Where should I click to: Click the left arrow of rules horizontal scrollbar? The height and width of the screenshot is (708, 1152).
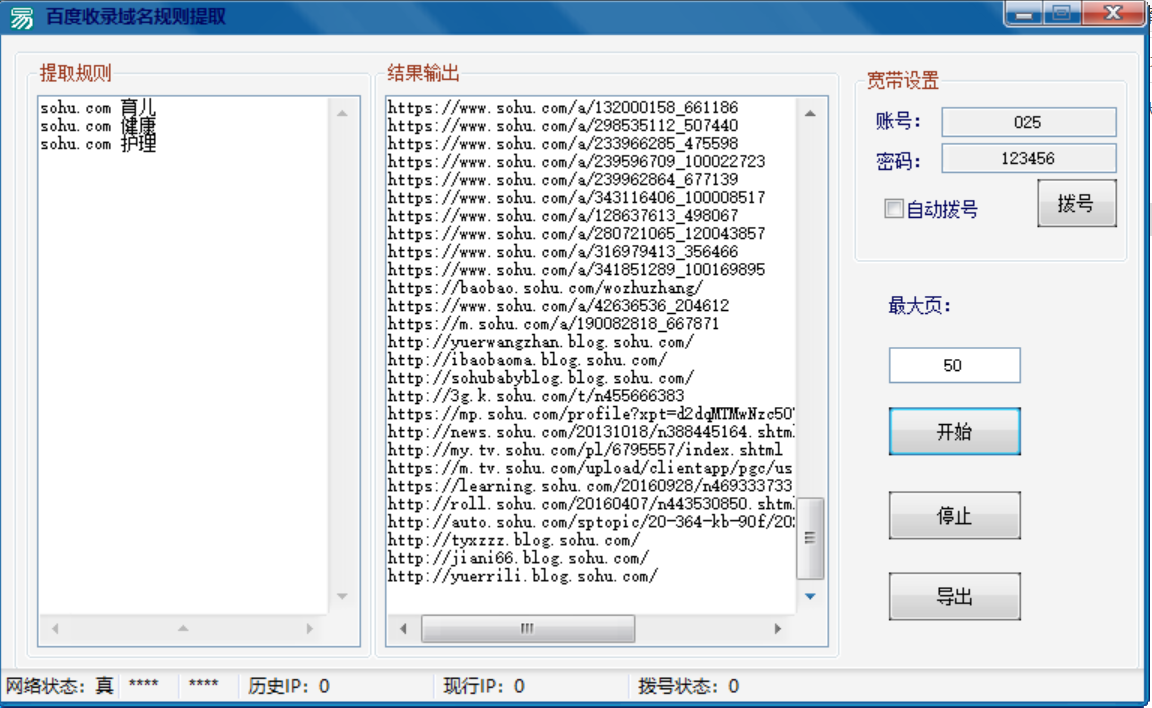click(x=55, y=629)
